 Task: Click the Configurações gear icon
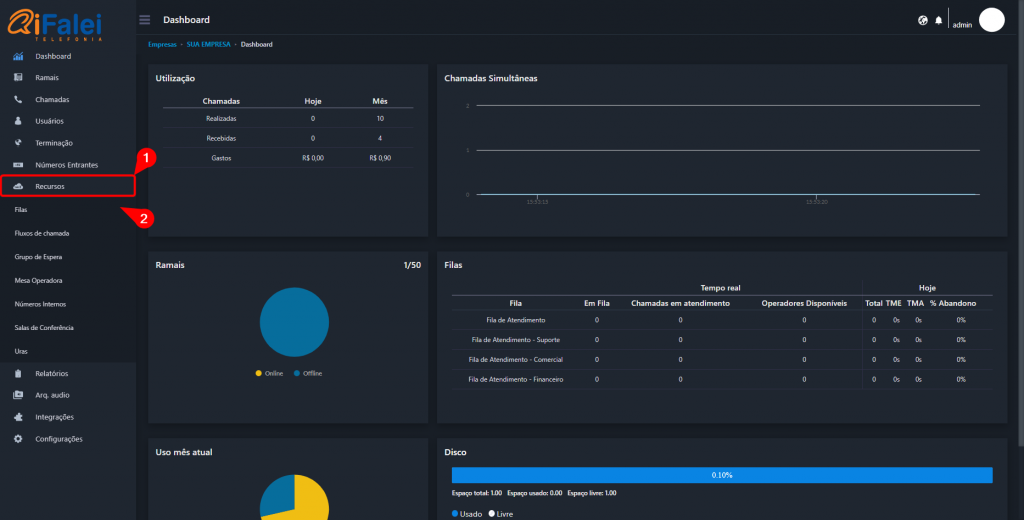point(18,439)
